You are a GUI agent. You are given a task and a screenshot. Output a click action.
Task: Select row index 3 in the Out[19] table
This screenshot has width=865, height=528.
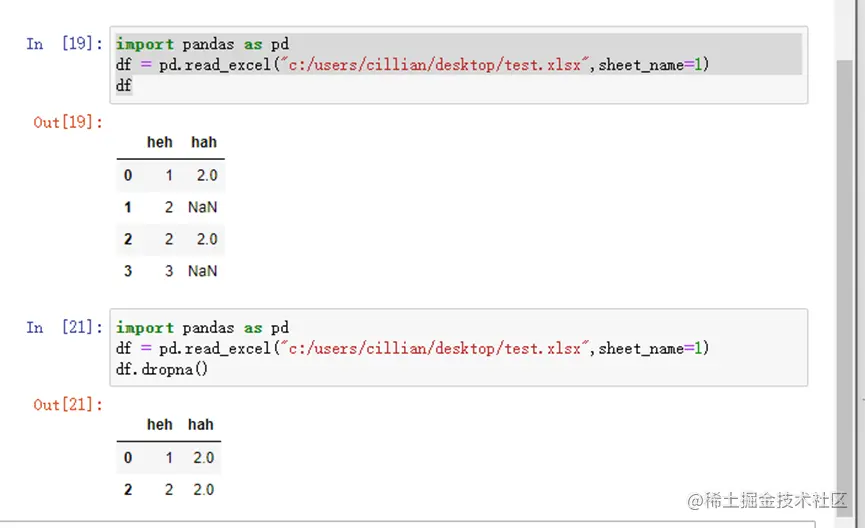pos(128,271)
